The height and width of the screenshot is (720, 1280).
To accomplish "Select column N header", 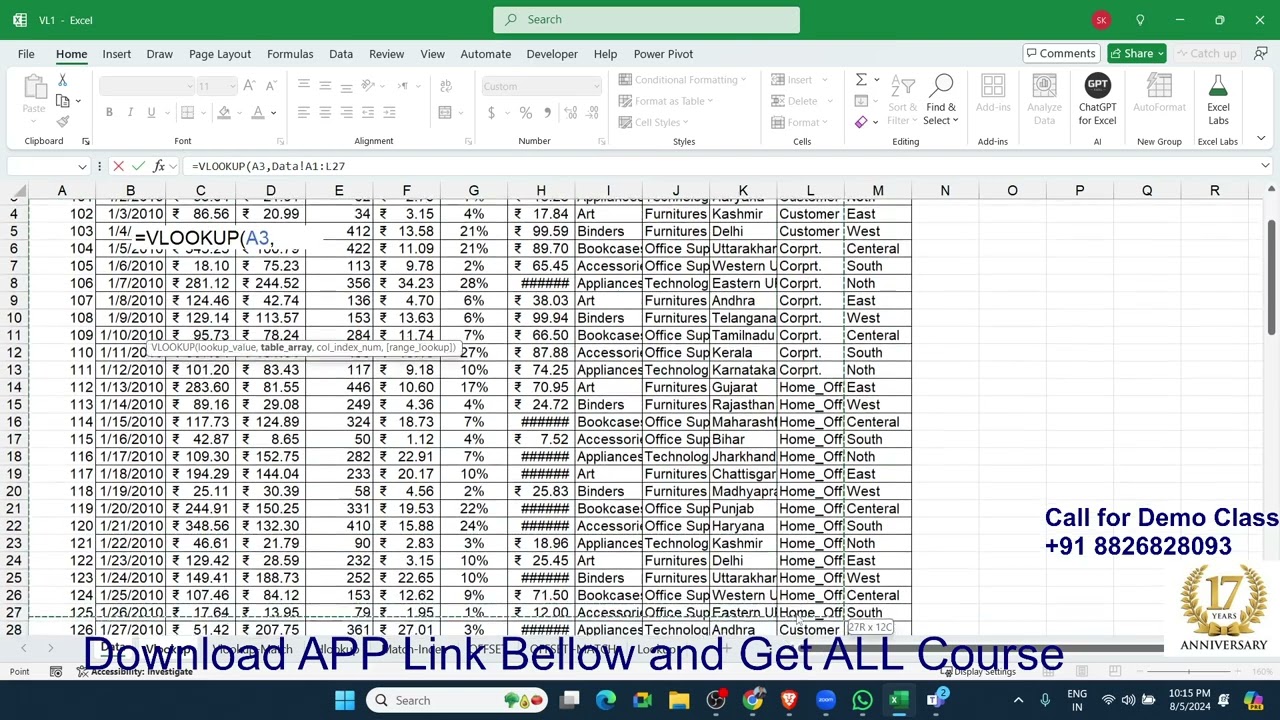I will [945, 190].
